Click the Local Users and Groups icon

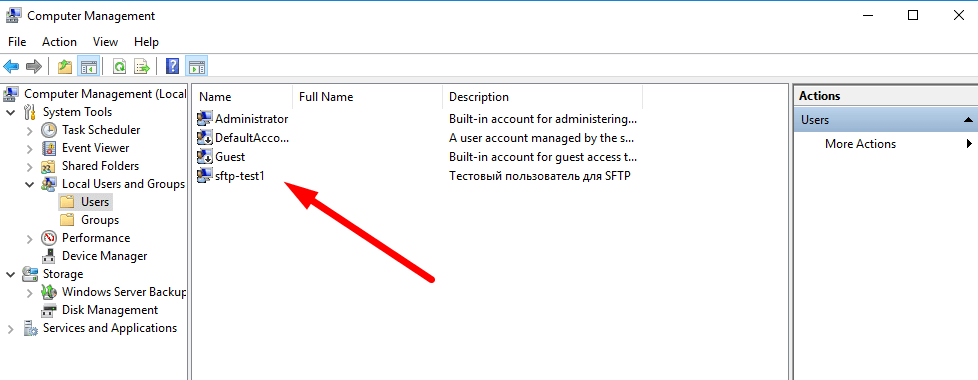tap(49, 184)
